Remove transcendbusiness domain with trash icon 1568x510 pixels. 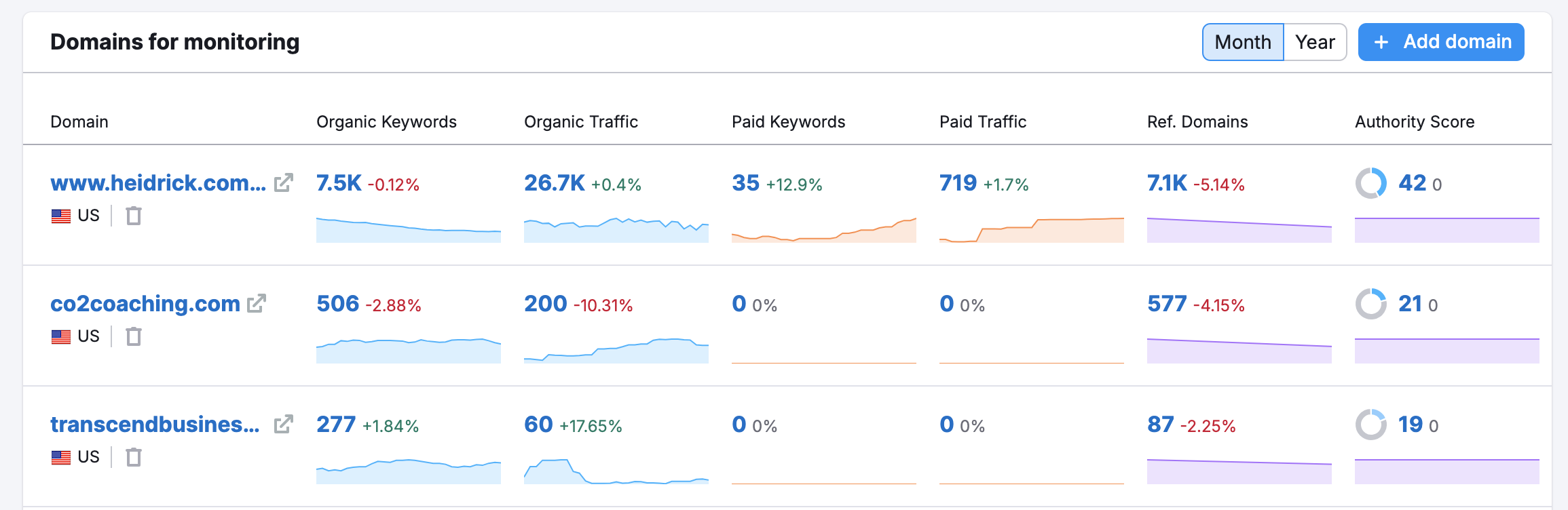pyautogui.click(x=134, y=457)
